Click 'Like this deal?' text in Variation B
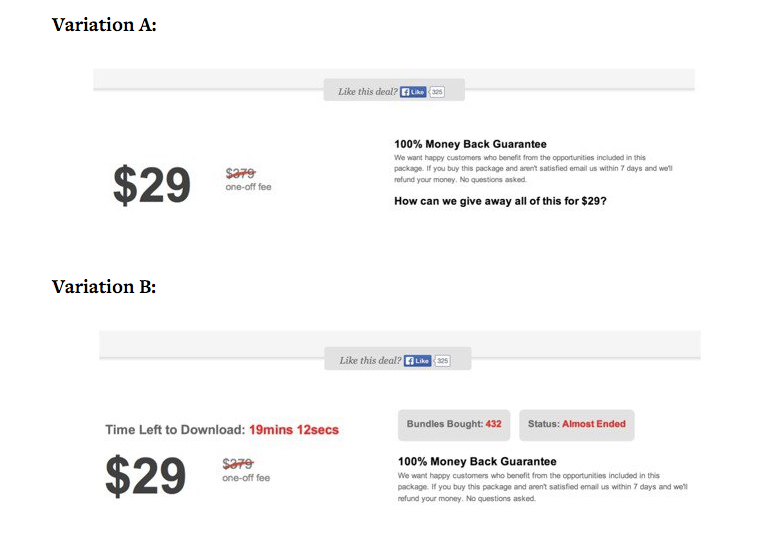The width and height of the screenshot is (760, 541). (370, 361)
